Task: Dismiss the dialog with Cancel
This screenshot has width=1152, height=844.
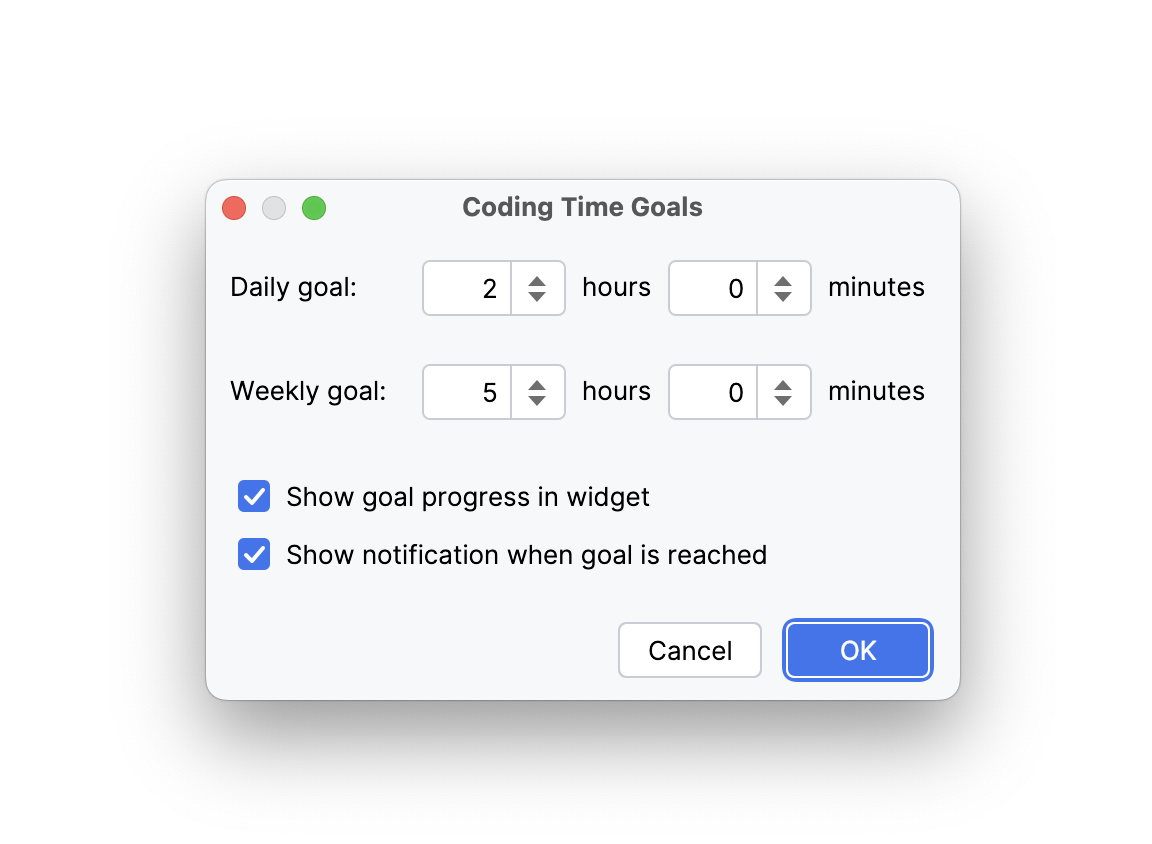Action: 689,650
